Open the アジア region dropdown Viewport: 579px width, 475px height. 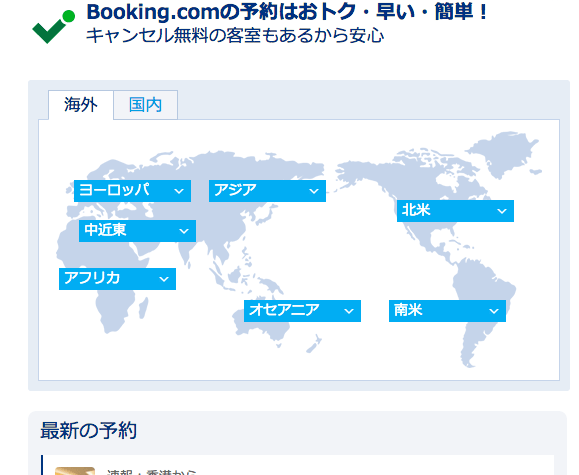(267, 191)
